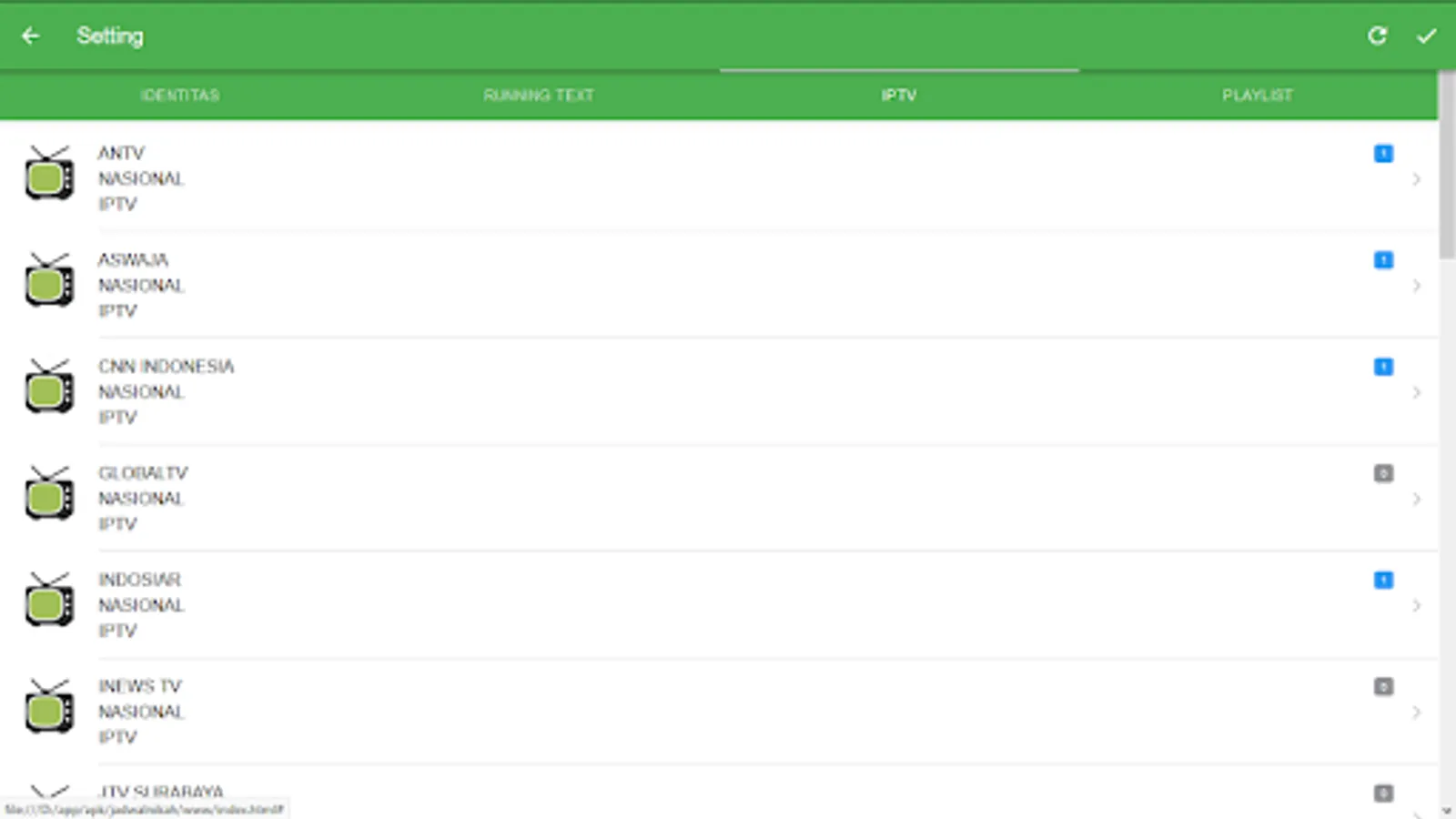Select the INDOSIAR channel name

tap(139, 579)
